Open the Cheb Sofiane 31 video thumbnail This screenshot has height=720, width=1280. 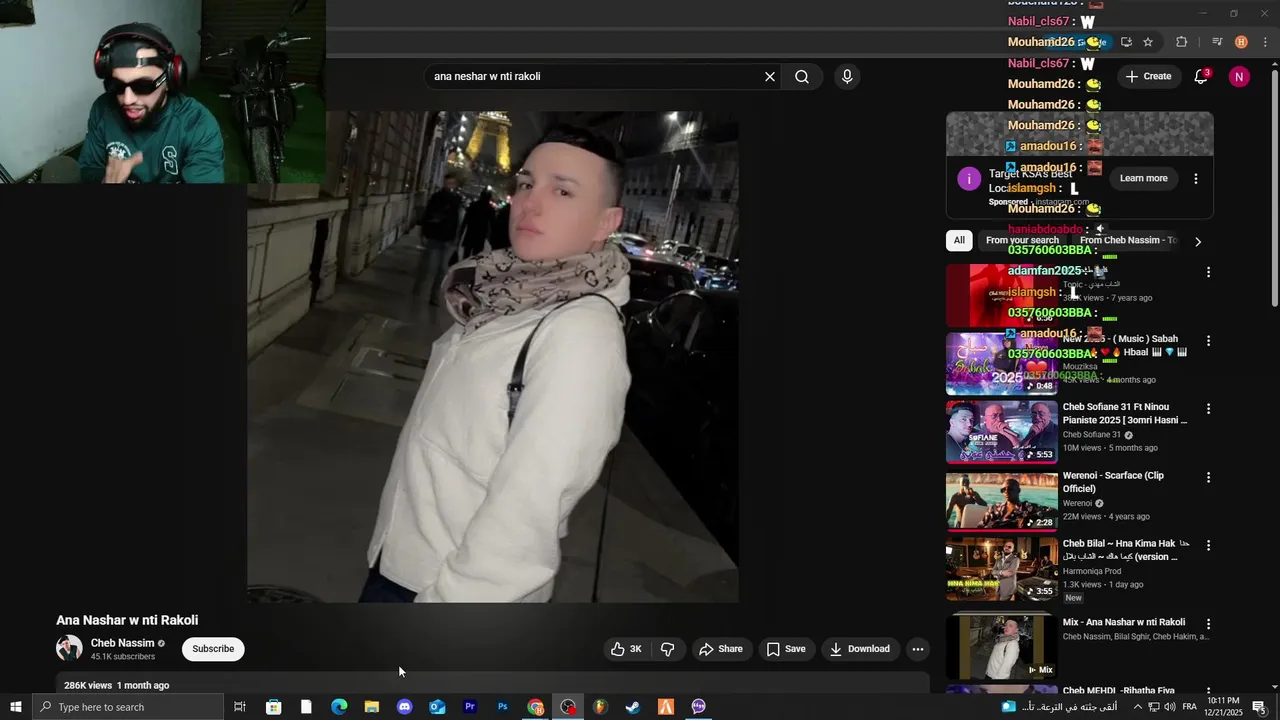pyautogui.click(x=1002, y=432)
